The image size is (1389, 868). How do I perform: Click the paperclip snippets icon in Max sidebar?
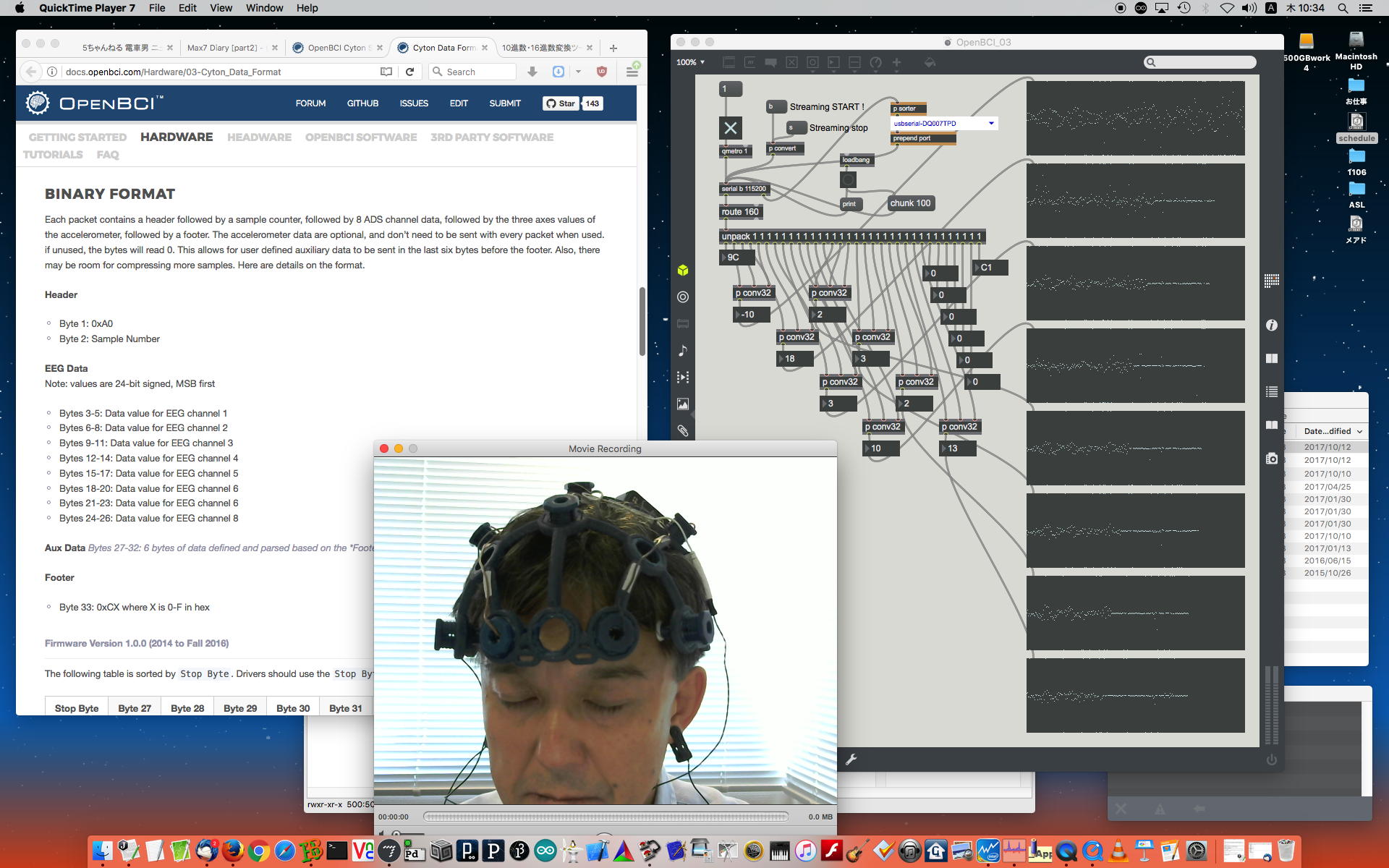(682, 431)
